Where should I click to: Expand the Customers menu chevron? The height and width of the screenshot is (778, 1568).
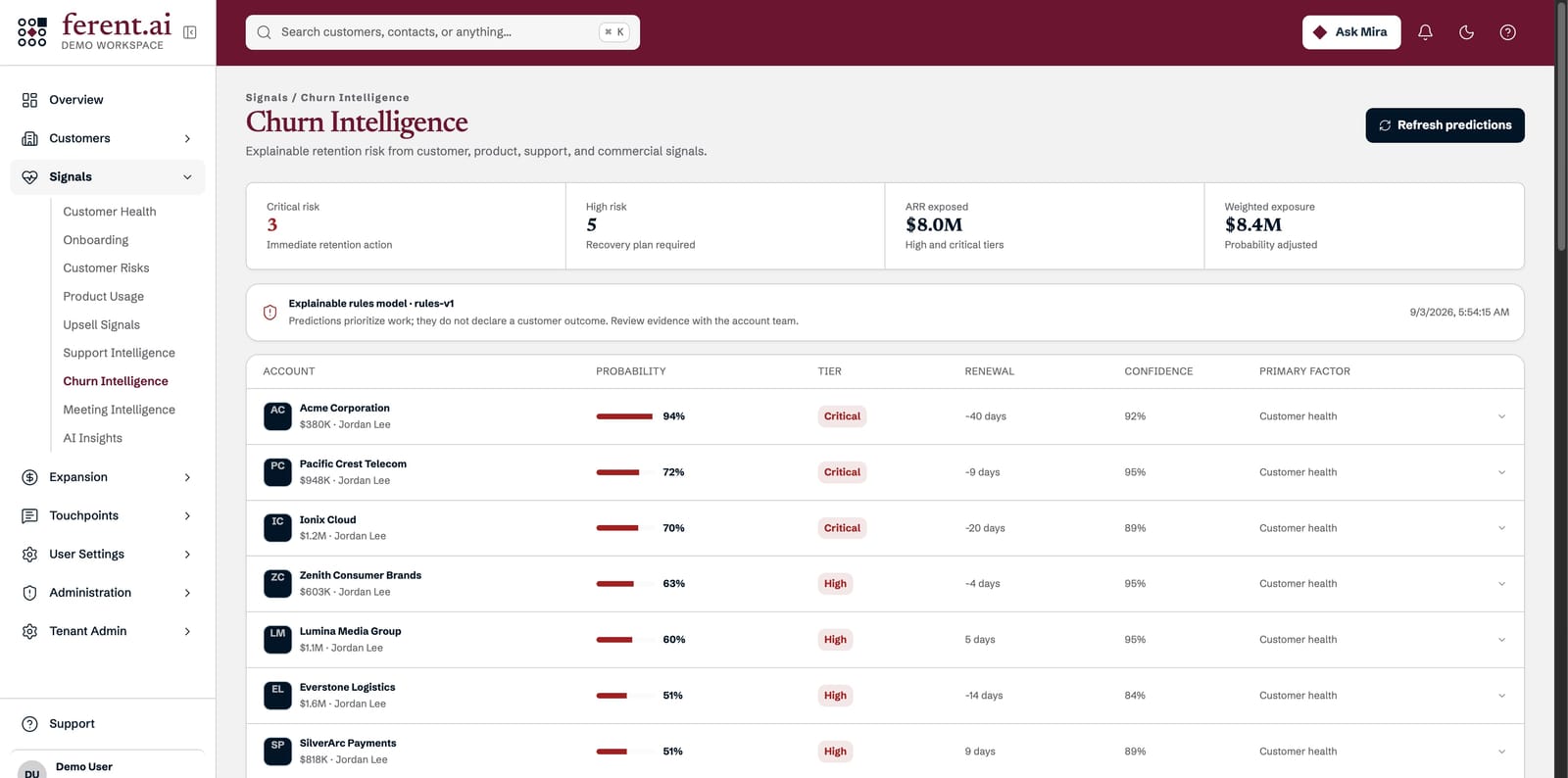coord(187,139)
